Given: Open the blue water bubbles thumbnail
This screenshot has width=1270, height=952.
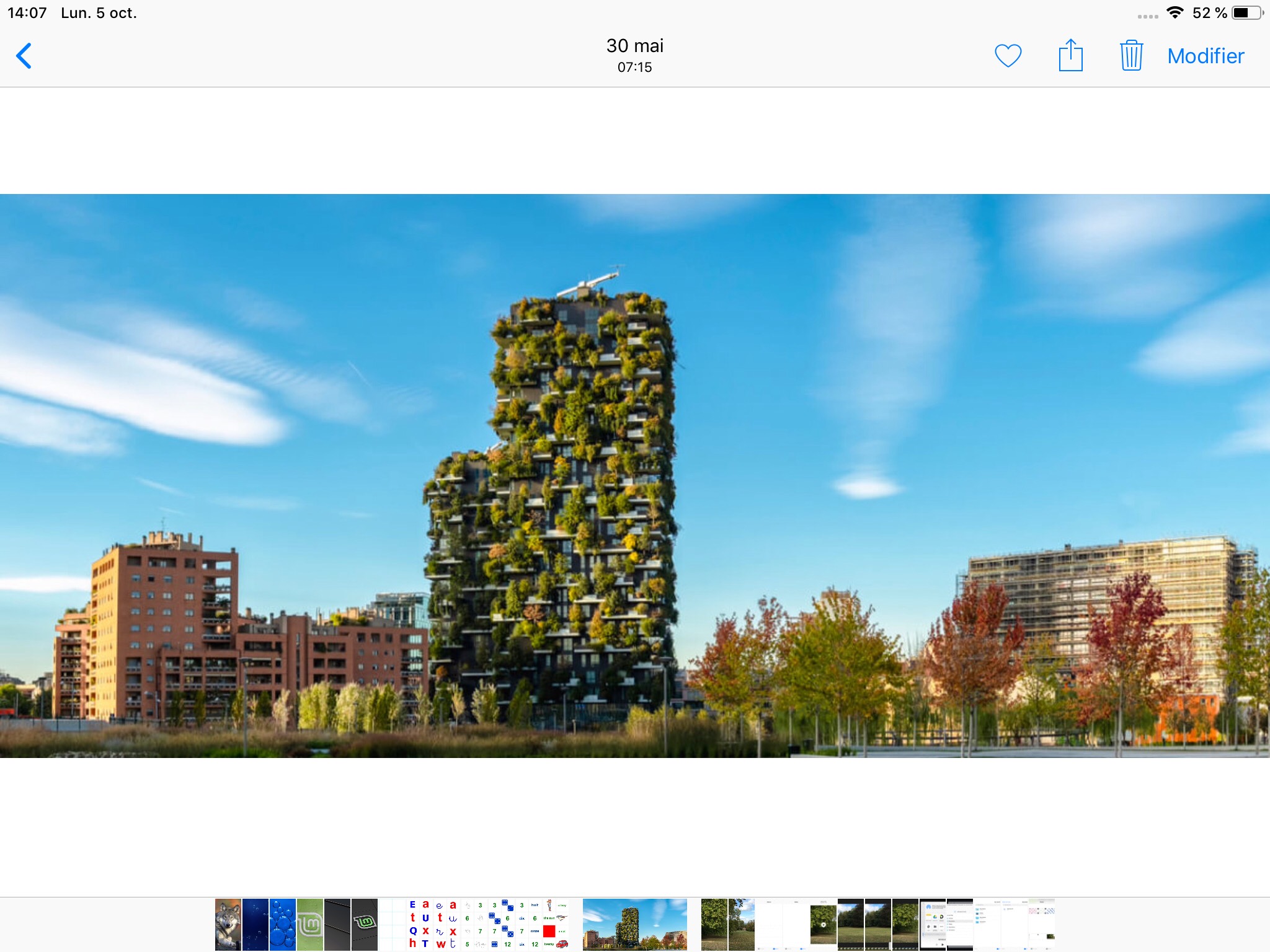Looking at the screenshot, I should point(282,924).
